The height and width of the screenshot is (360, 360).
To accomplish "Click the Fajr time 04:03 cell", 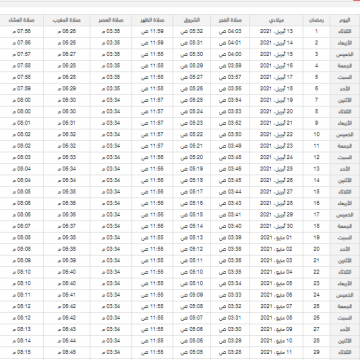I will [x=230, y=32].
